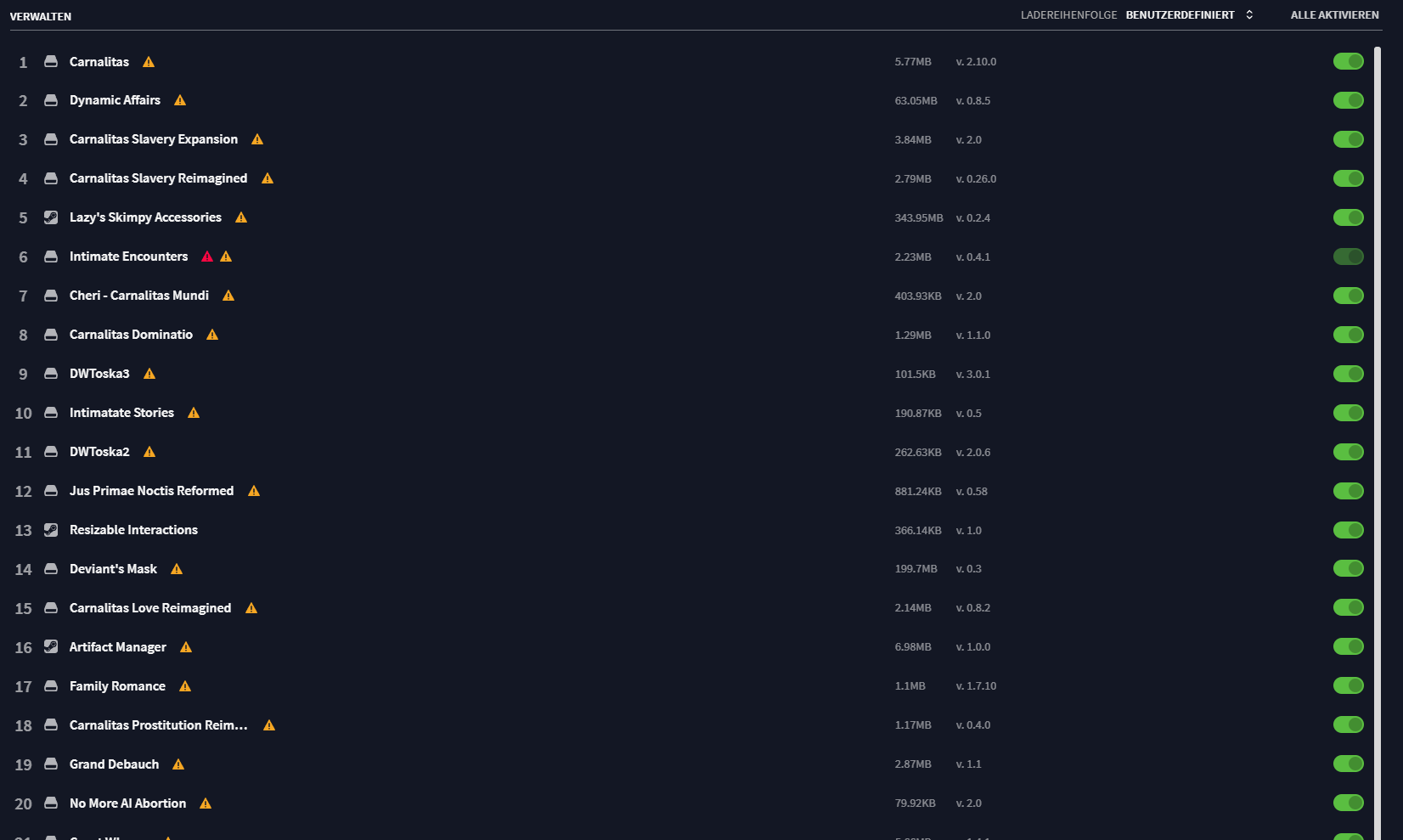
Task: Click version text v. 2.10.0
Action: coord(976,62)
